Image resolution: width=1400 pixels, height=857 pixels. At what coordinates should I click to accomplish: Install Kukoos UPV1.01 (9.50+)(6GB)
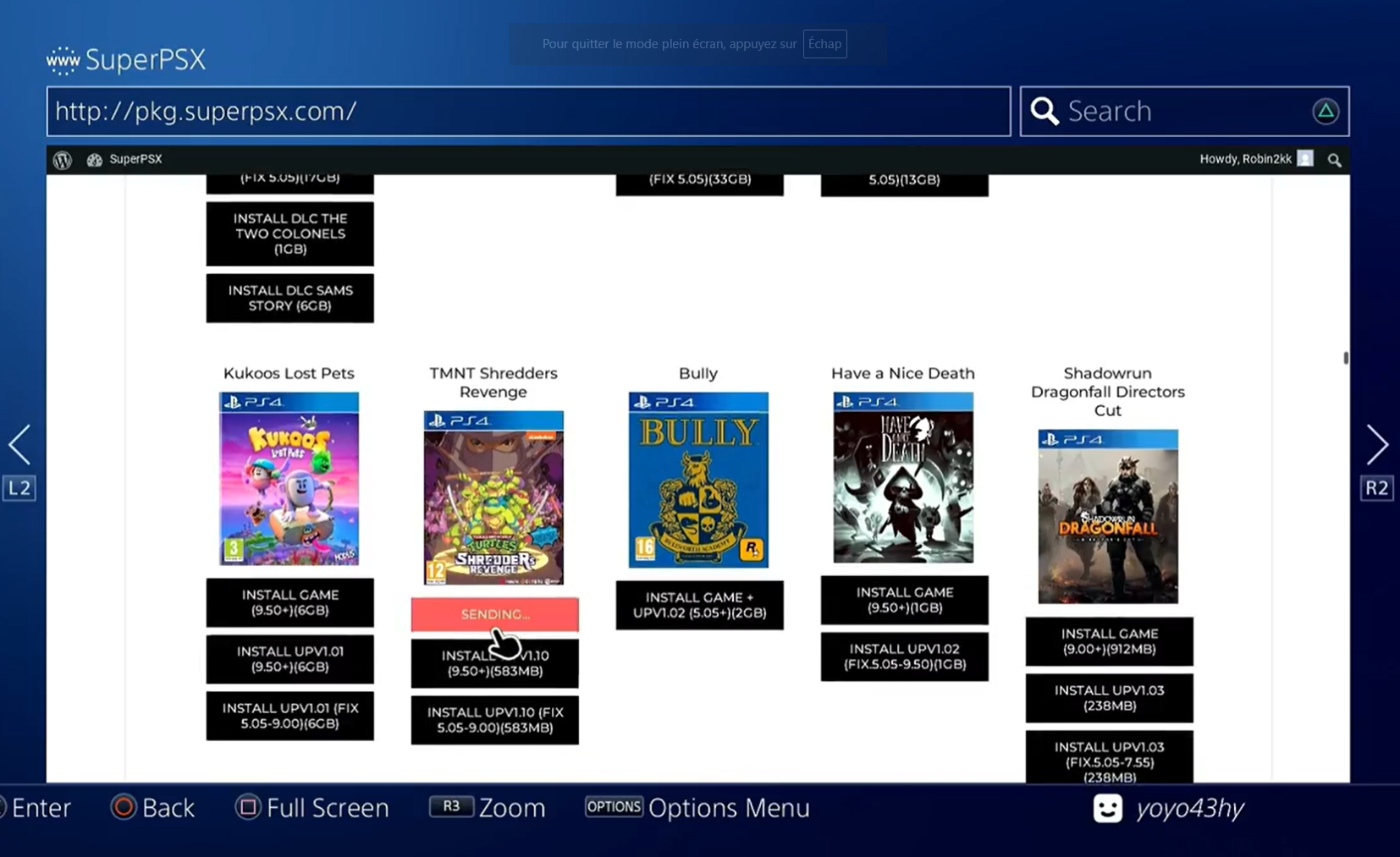(x=290, y=659)
